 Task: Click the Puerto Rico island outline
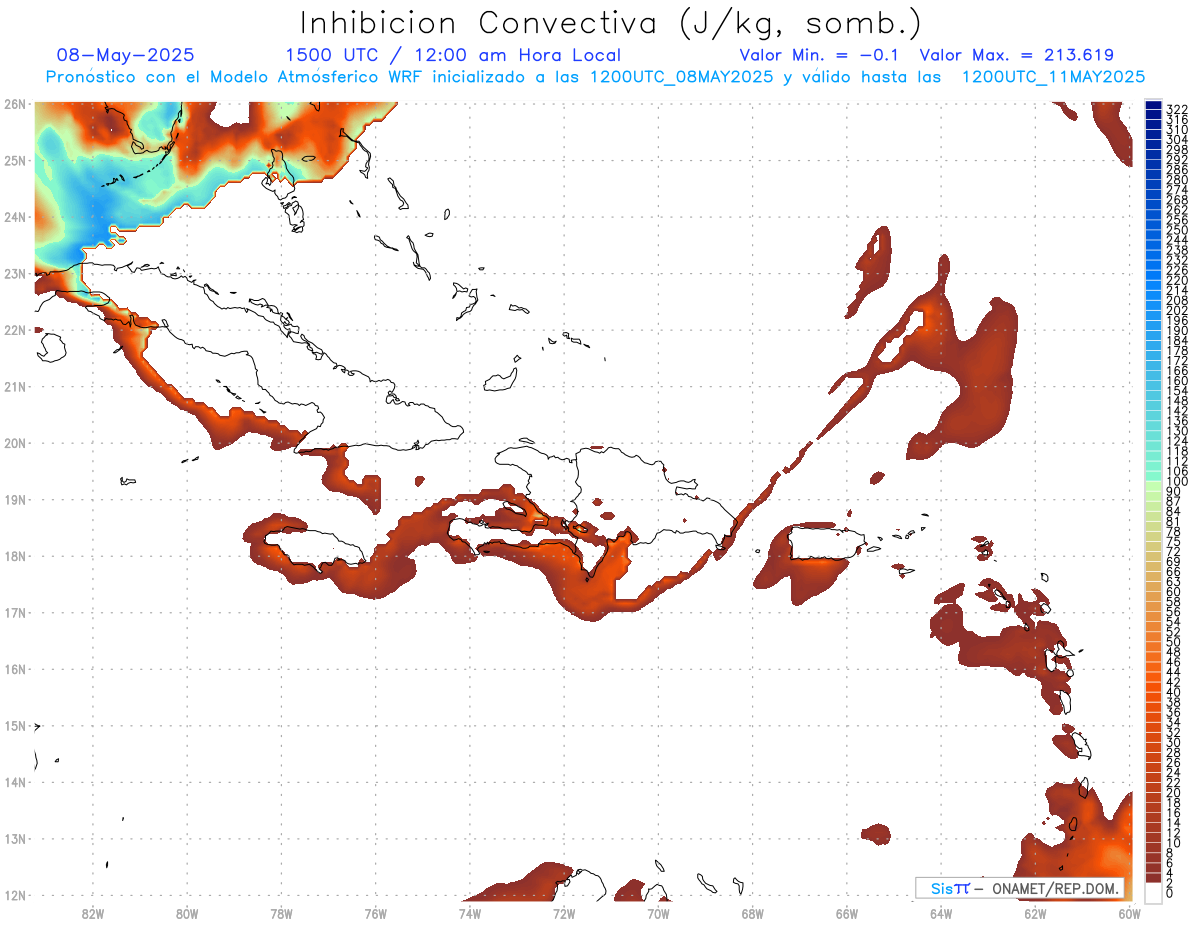[x=827, y=545]
